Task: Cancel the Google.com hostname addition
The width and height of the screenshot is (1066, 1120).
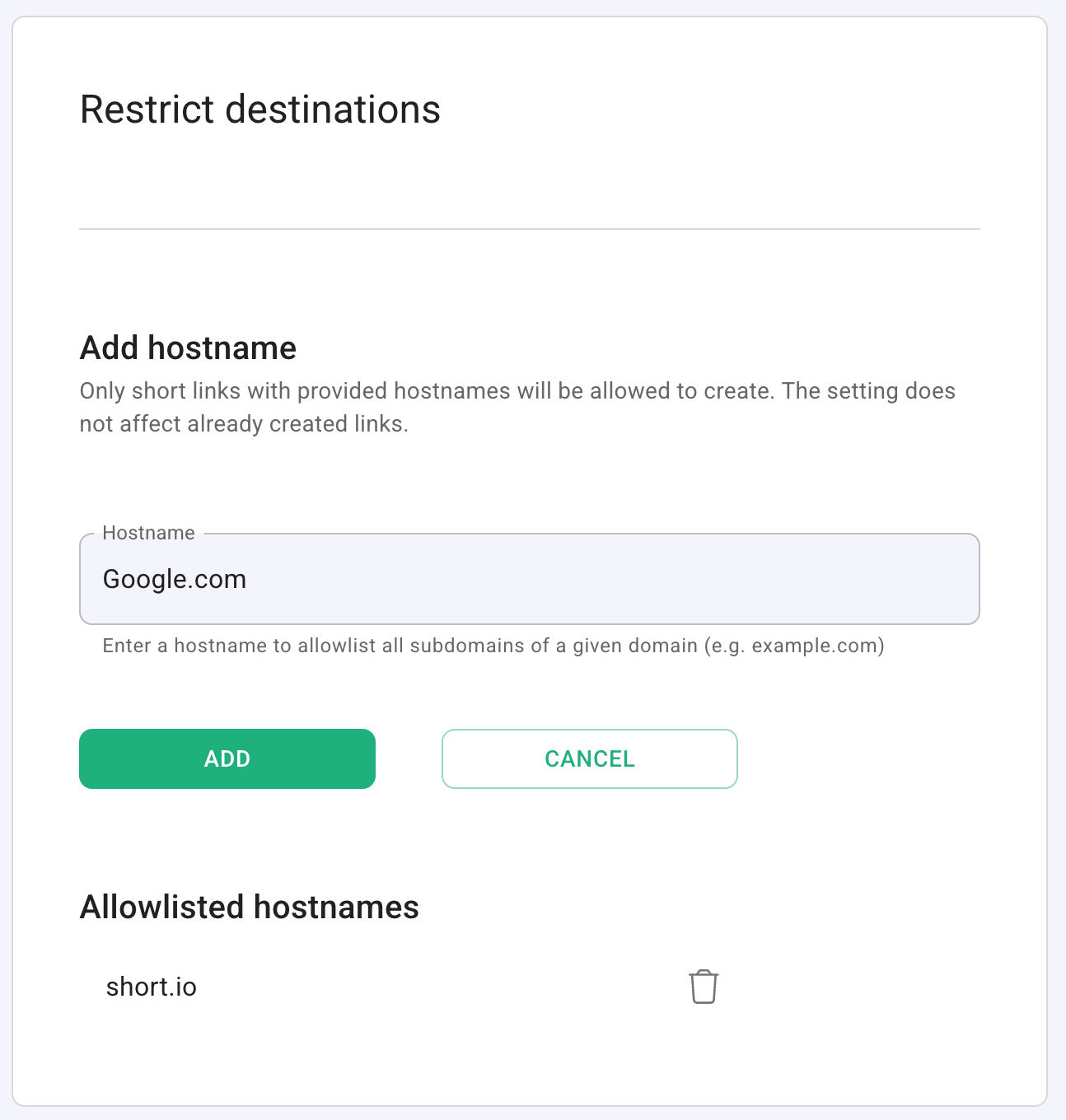Action: [589, 758]
